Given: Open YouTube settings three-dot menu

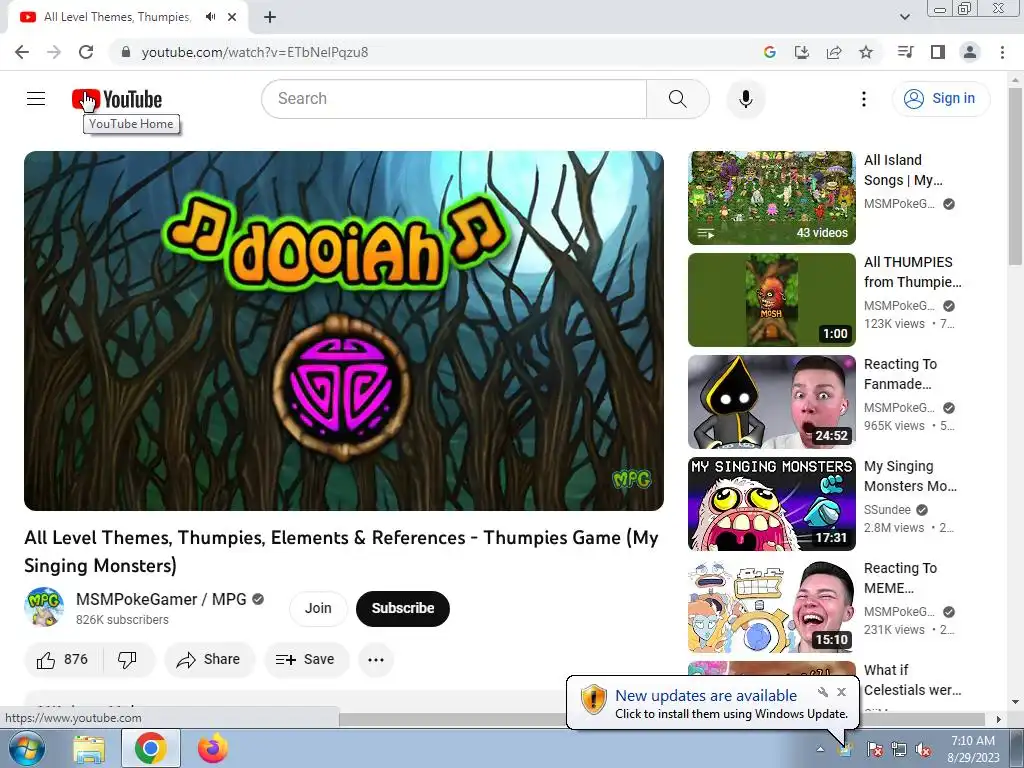Looking at the screenshot, I should pyautogui.click(x=863, y=99).
